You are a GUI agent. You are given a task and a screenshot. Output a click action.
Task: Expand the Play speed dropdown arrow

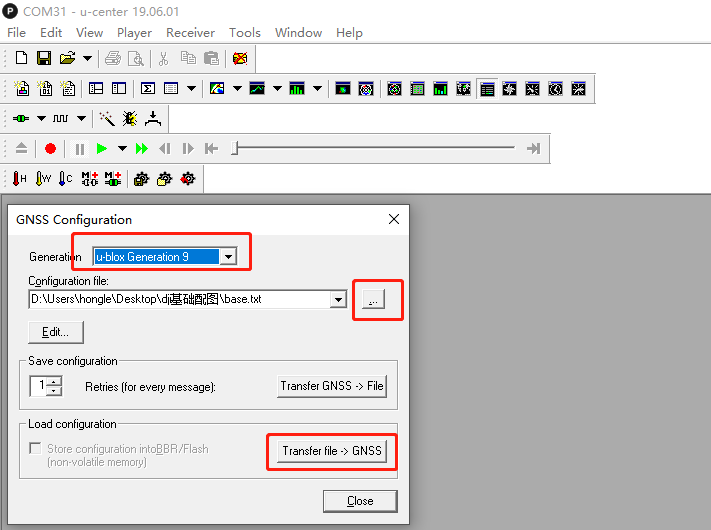pos(122,148)
